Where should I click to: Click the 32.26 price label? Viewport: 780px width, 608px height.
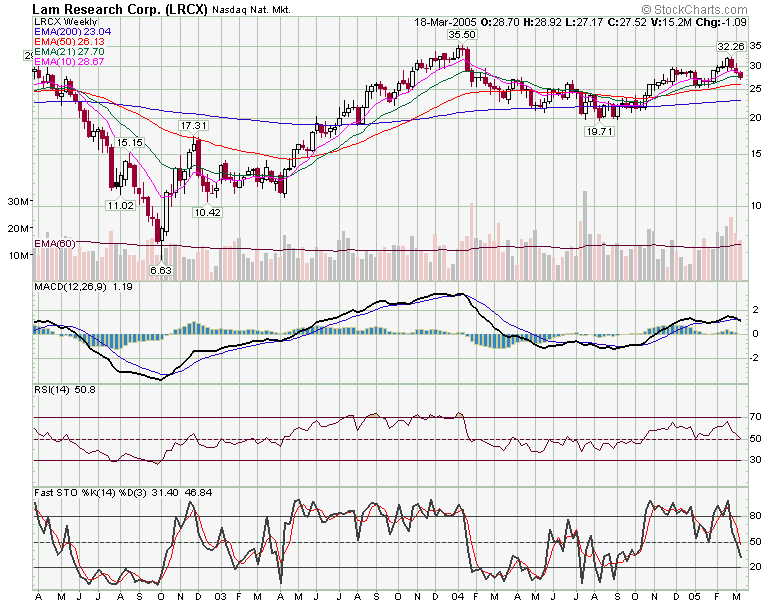731,47
